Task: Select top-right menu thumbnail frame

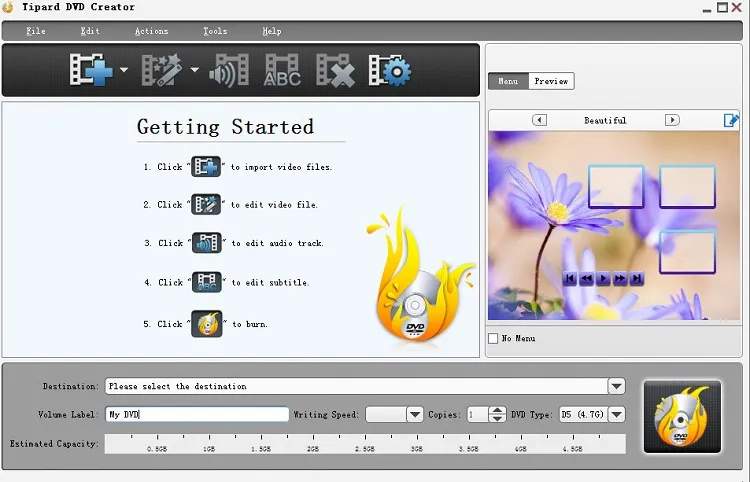Action: coord(687,186)
